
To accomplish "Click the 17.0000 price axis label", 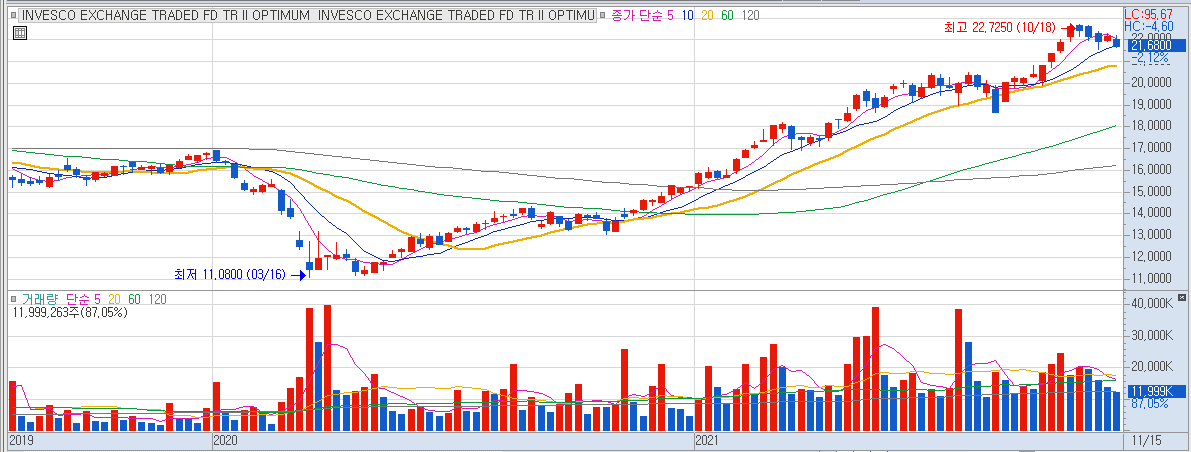I will [1154, 148].
